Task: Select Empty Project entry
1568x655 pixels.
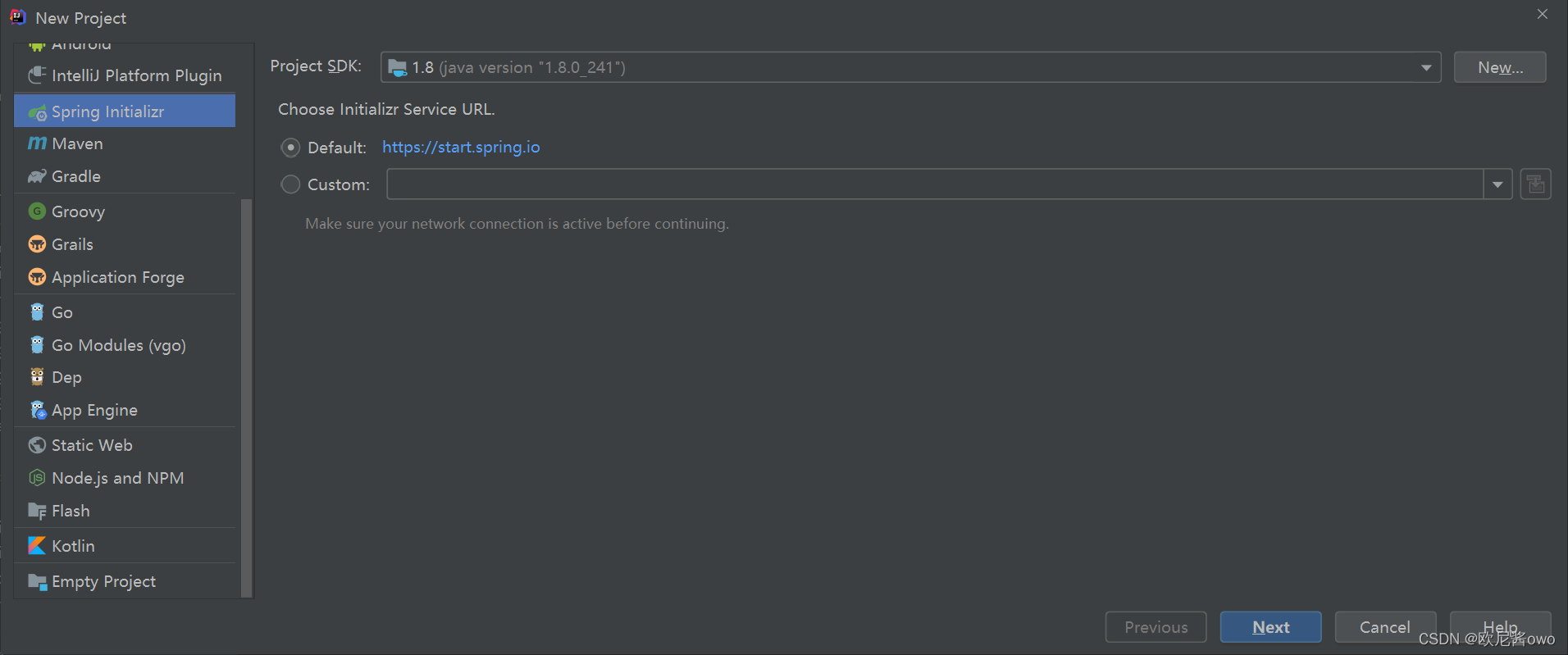Action: point(125,581)
